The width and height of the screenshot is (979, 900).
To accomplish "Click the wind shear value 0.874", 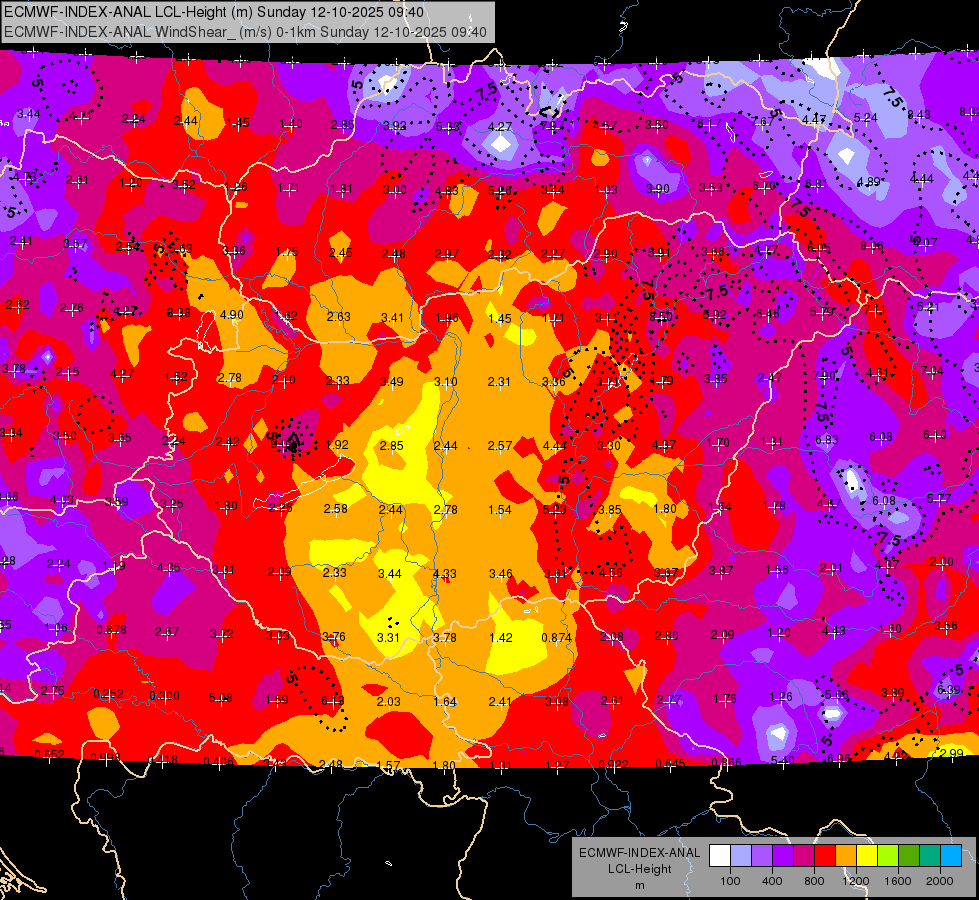I will (x=556, y=638).
